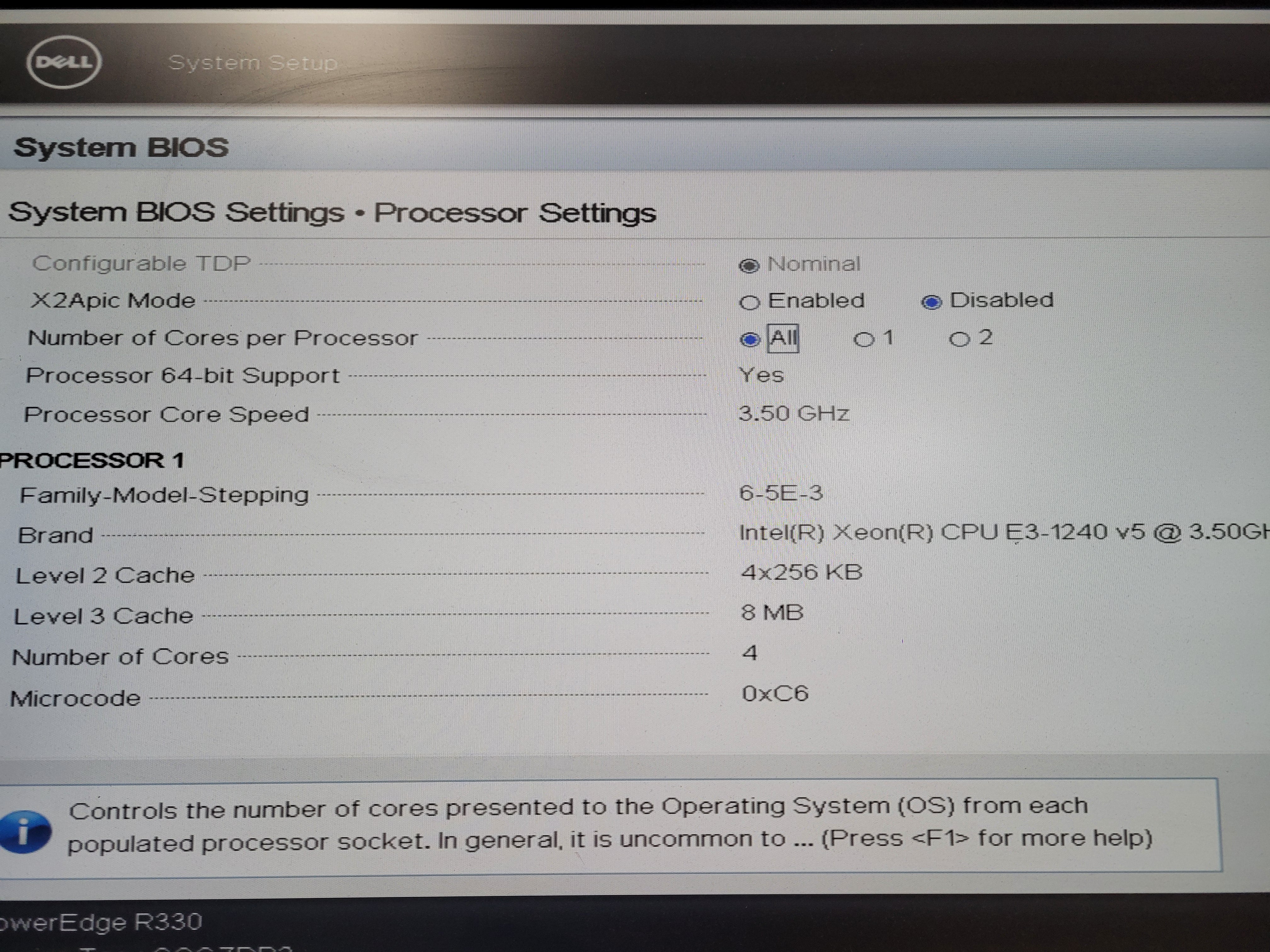Viewport: 1270px width, 952px height.
Task: Click the Microcode label
Action: coord(75,698)
